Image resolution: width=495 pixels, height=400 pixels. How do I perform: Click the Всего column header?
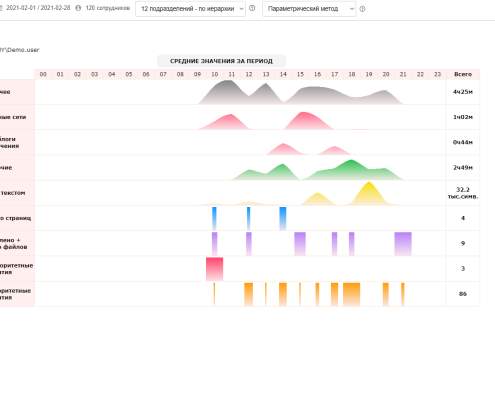[x=463, y=74]
